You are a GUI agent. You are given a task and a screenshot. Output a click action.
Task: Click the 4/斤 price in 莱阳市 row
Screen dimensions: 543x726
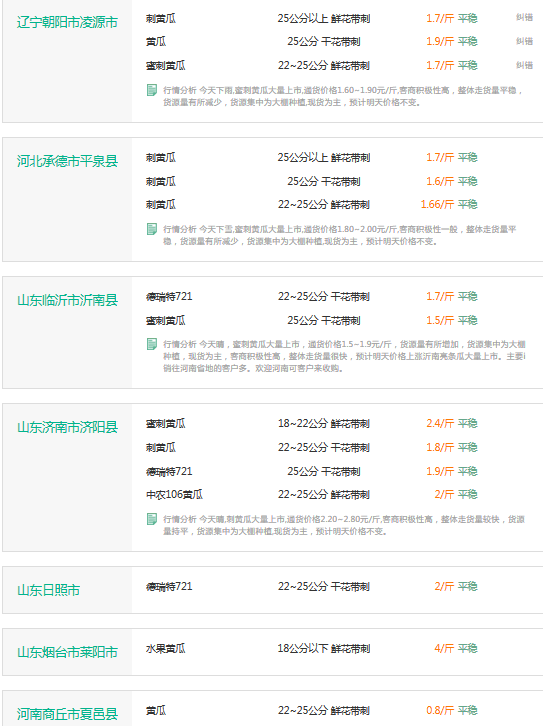[x=443, y=648]
